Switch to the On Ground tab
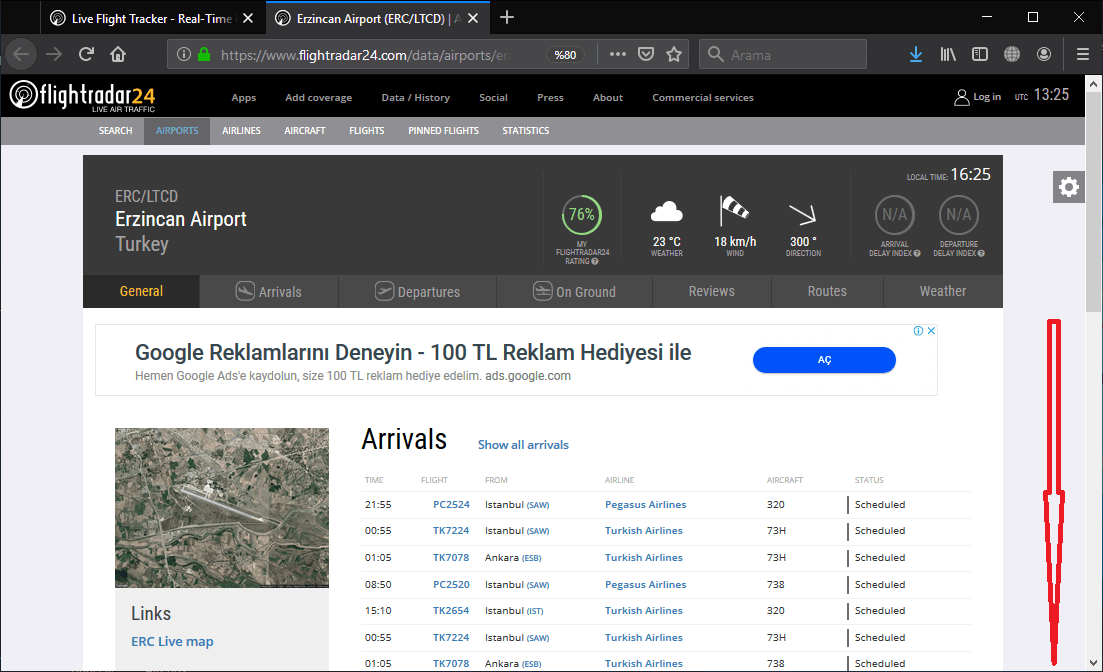Image resolution: width=1103 pixels, height=672 pixels. (x=574, y=292)
